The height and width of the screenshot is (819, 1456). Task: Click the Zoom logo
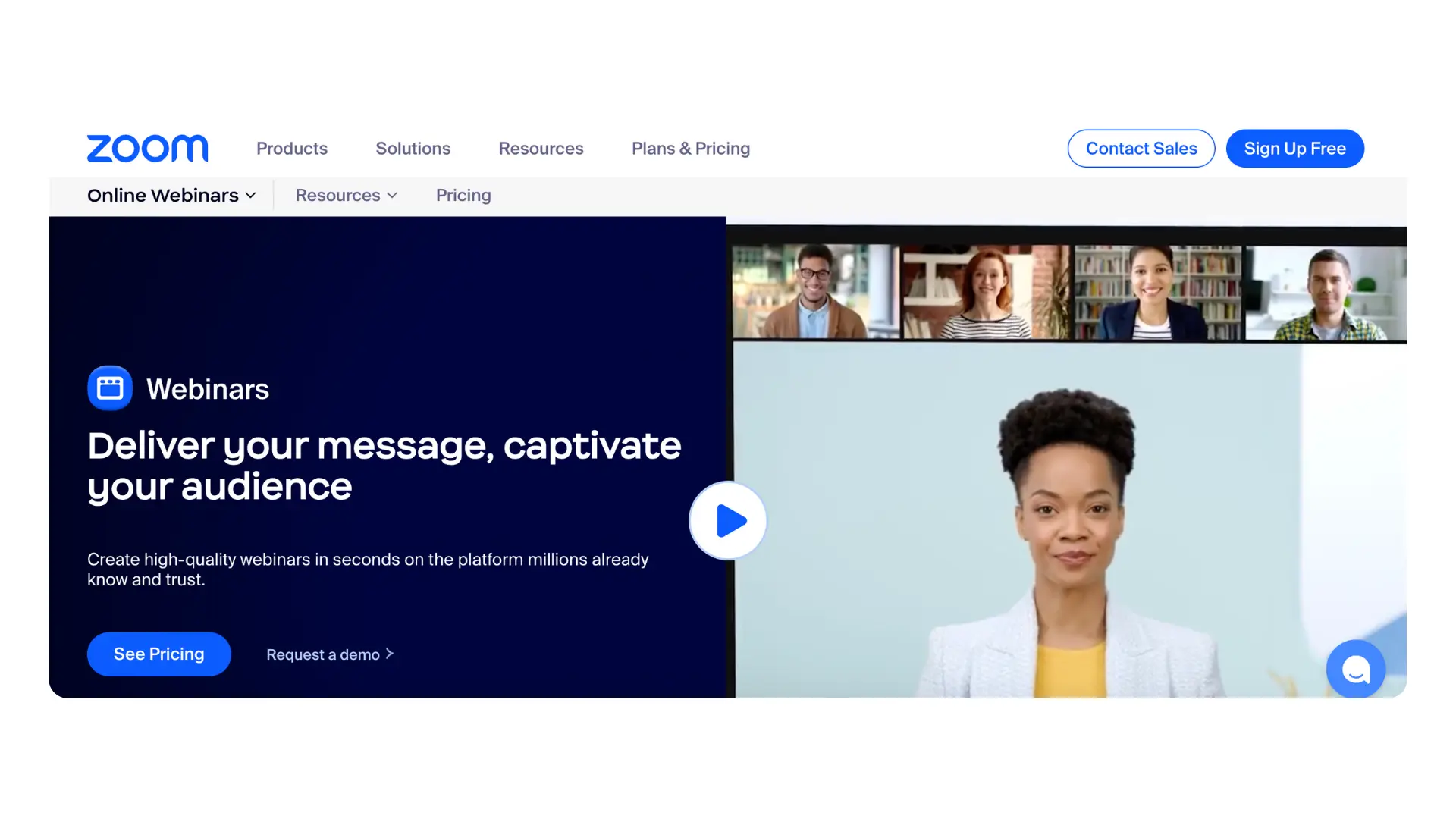pos(147,149)
